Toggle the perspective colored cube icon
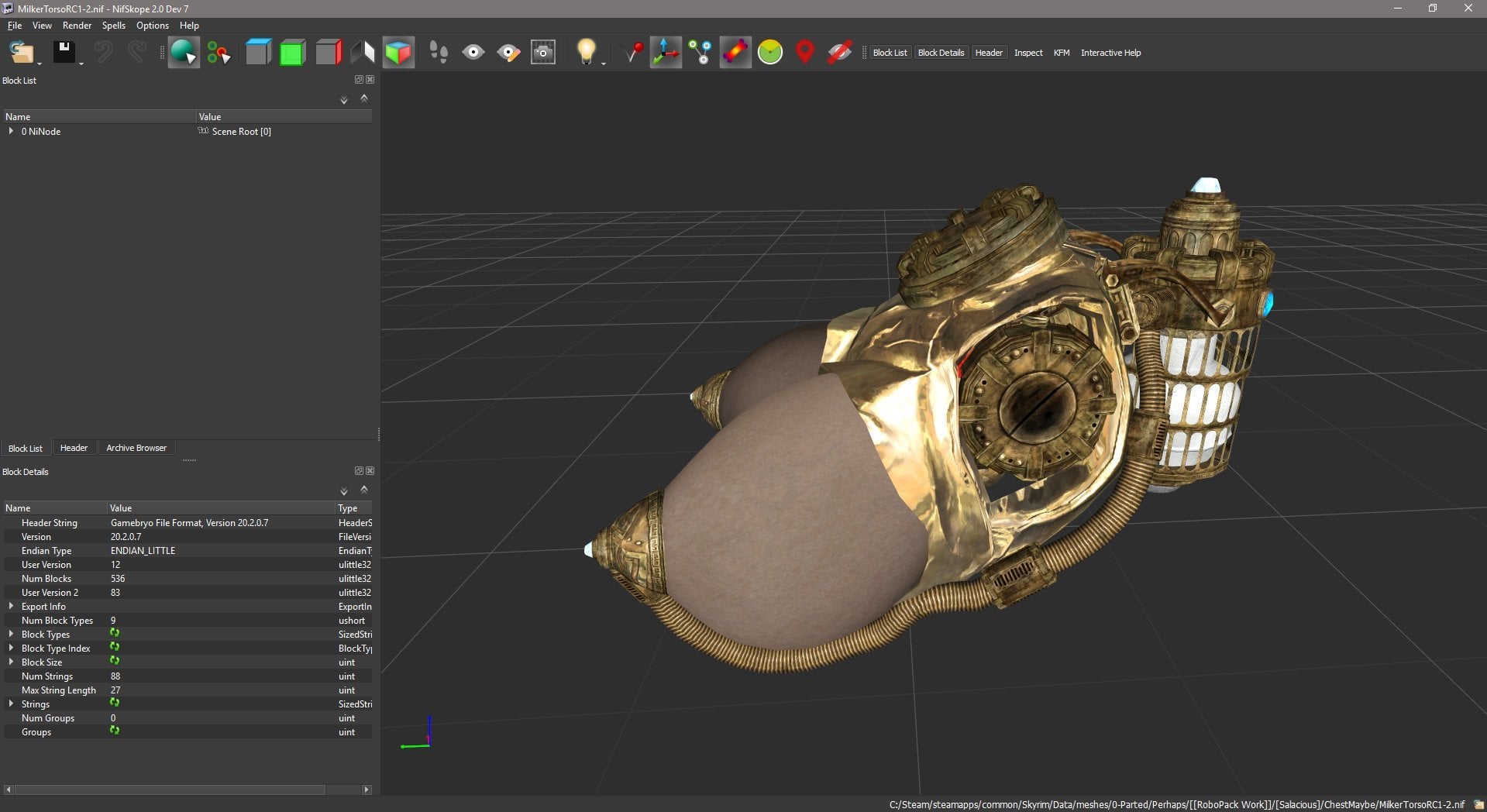The height and width of the screenshot is (812, 1487). tap(398, 53)
